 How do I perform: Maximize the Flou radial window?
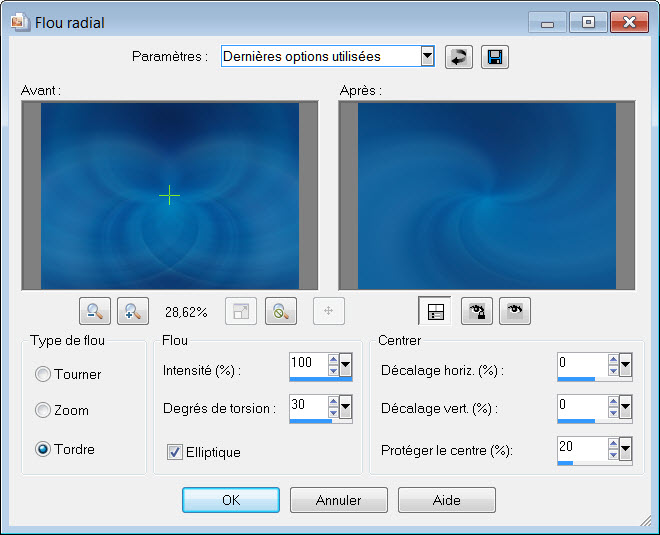pyautogui.click(x=588, y=22)
